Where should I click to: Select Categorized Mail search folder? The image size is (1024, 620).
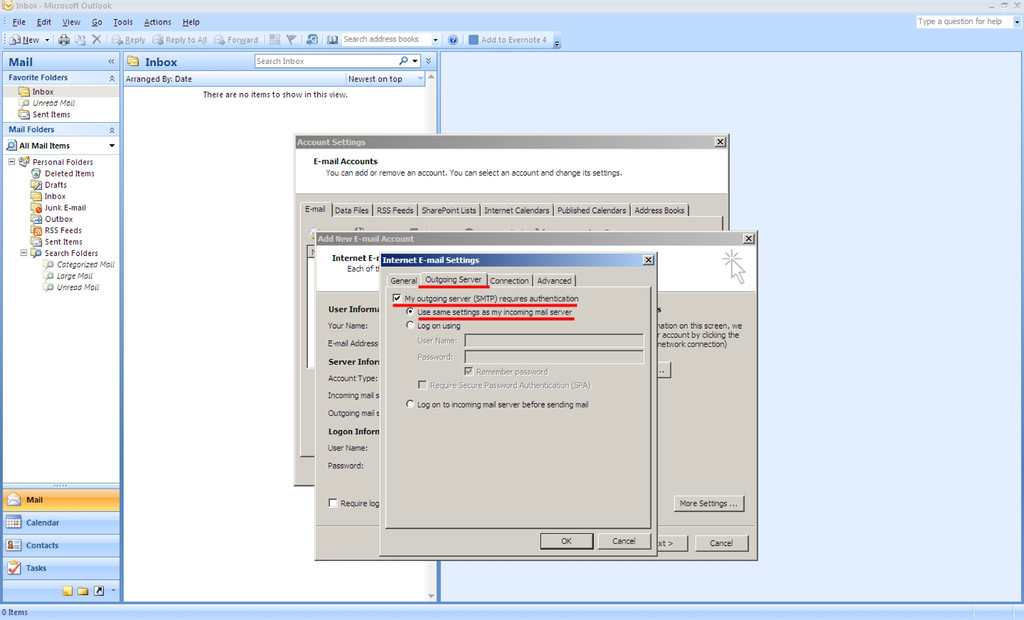85,265
